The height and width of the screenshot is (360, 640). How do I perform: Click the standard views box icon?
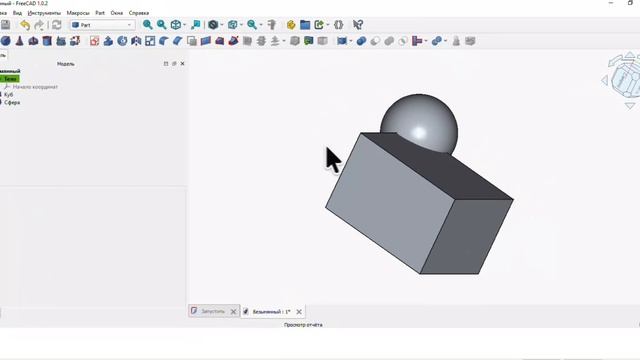click(x=233, y=25)
